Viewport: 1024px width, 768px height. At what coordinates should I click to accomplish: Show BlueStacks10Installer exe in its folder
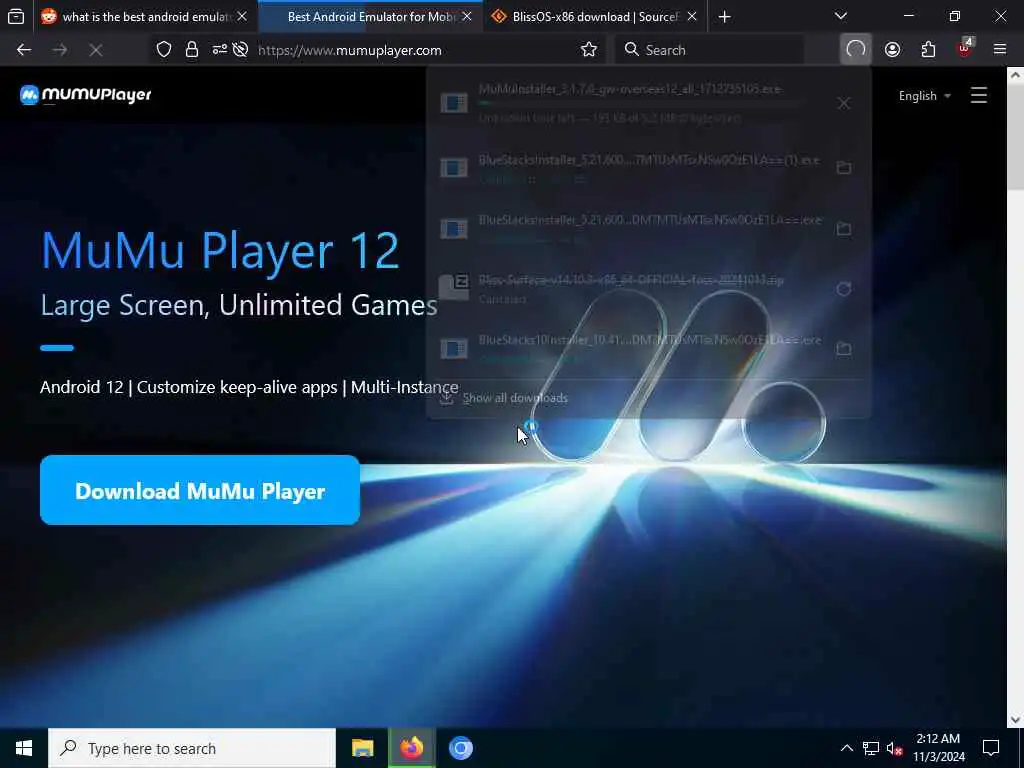click(844, 349)
